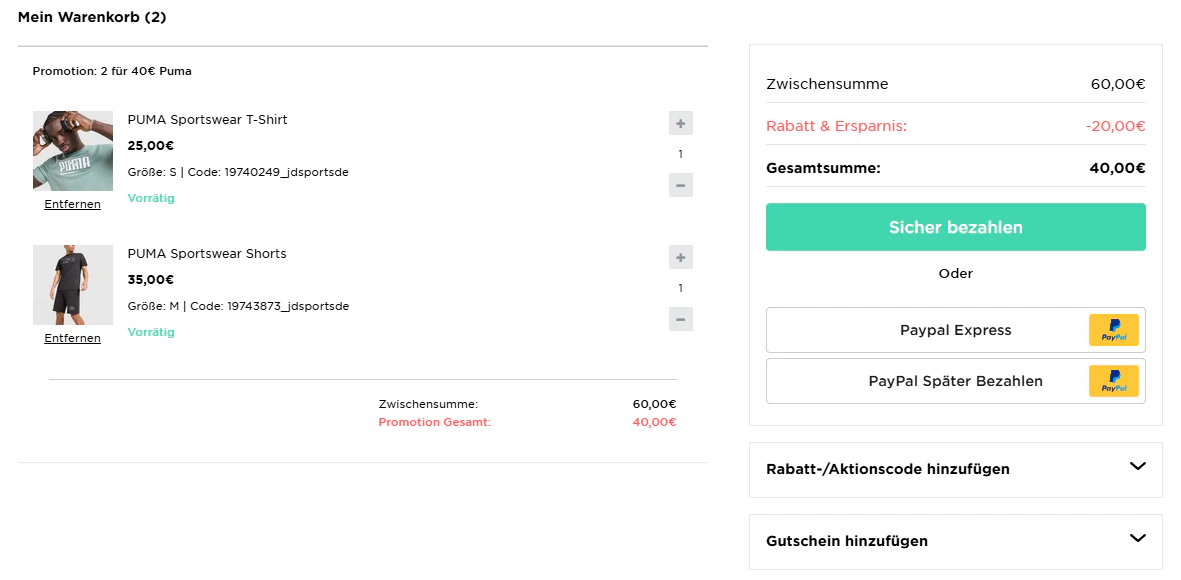Image resolution: width=1181 pixels, height=580 pixels.
Task: Choose PayPal Später Bezahlen option
Action: 956,381
